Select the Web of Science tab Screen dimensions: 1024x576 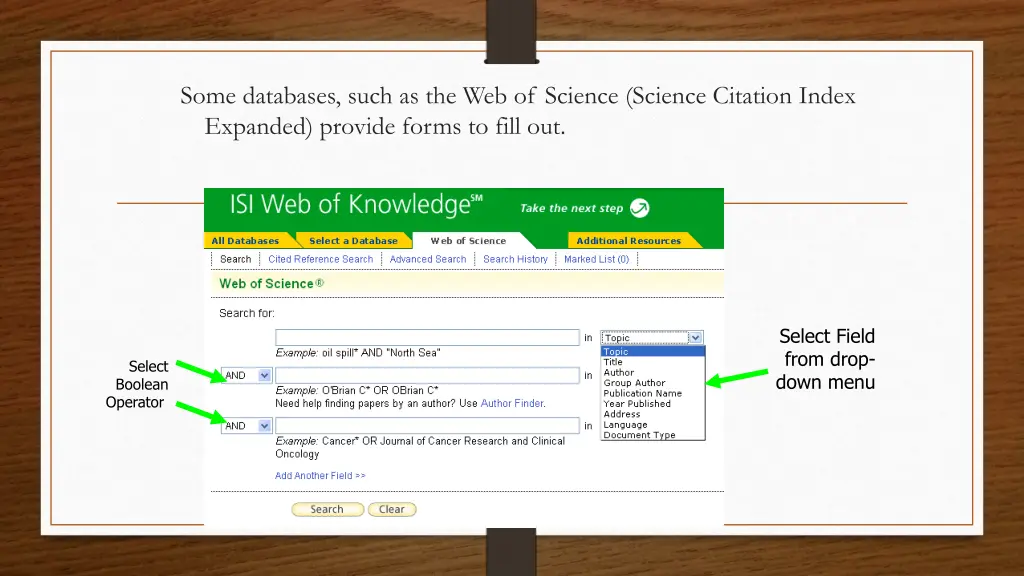[468, 240]
